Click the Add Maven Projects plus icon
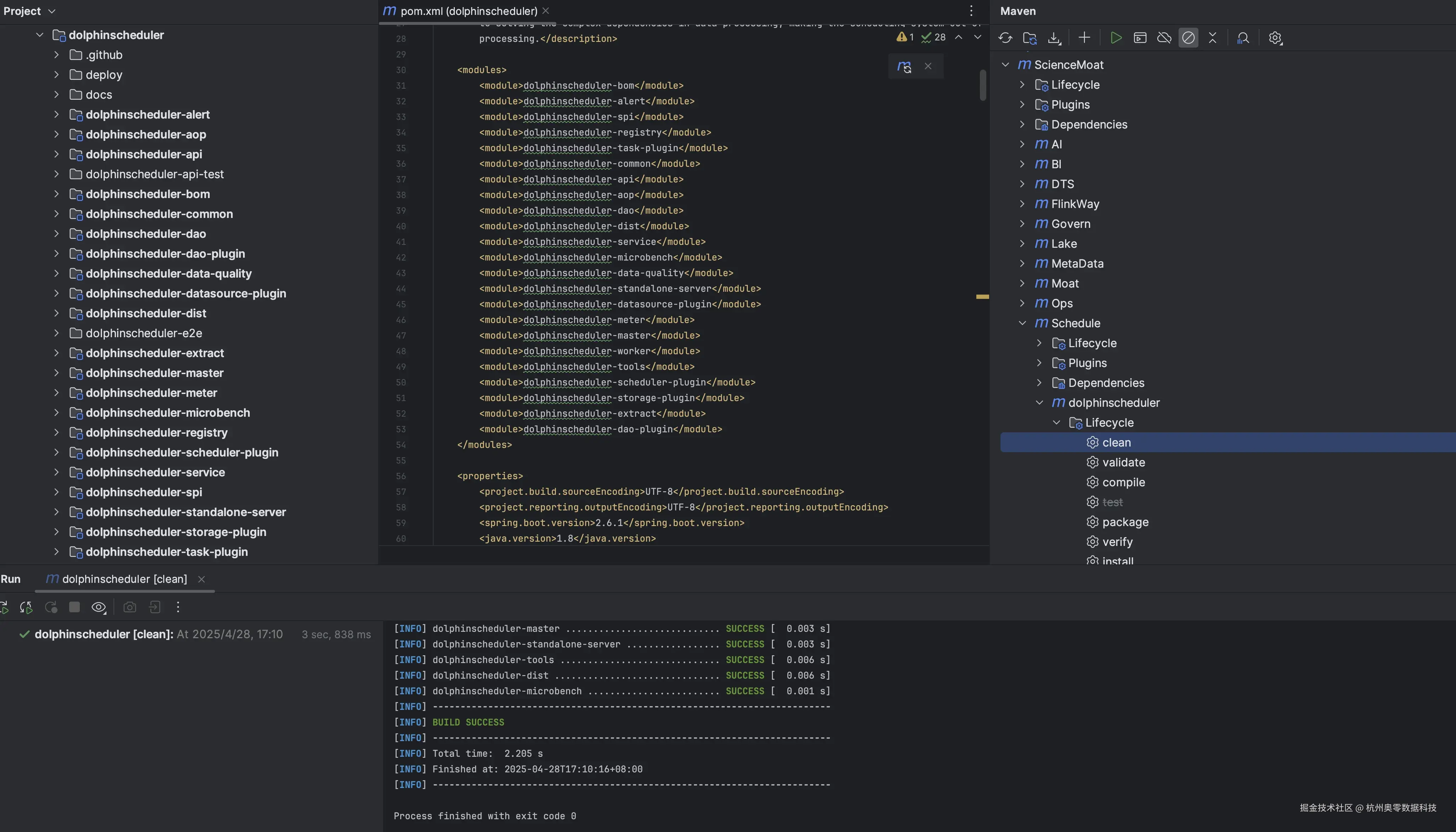This screenshot has width=1456, height=832. pos(1084,38)
